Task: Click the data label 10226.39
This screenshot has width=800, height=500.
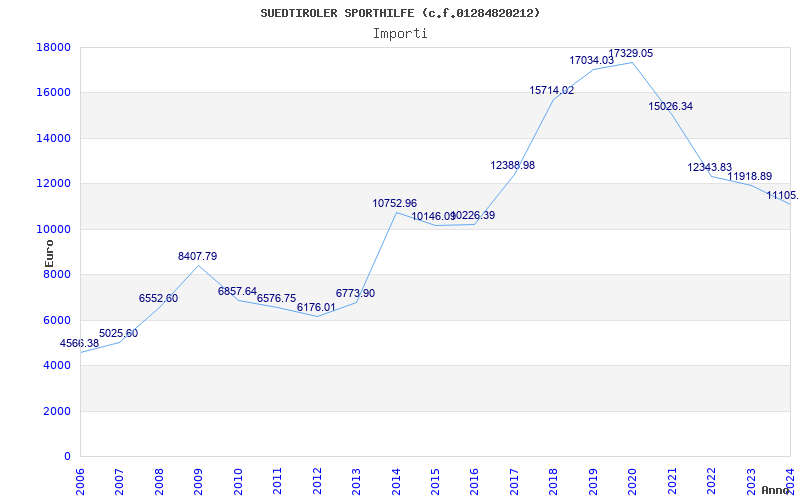Action: [x=473, y=215]
